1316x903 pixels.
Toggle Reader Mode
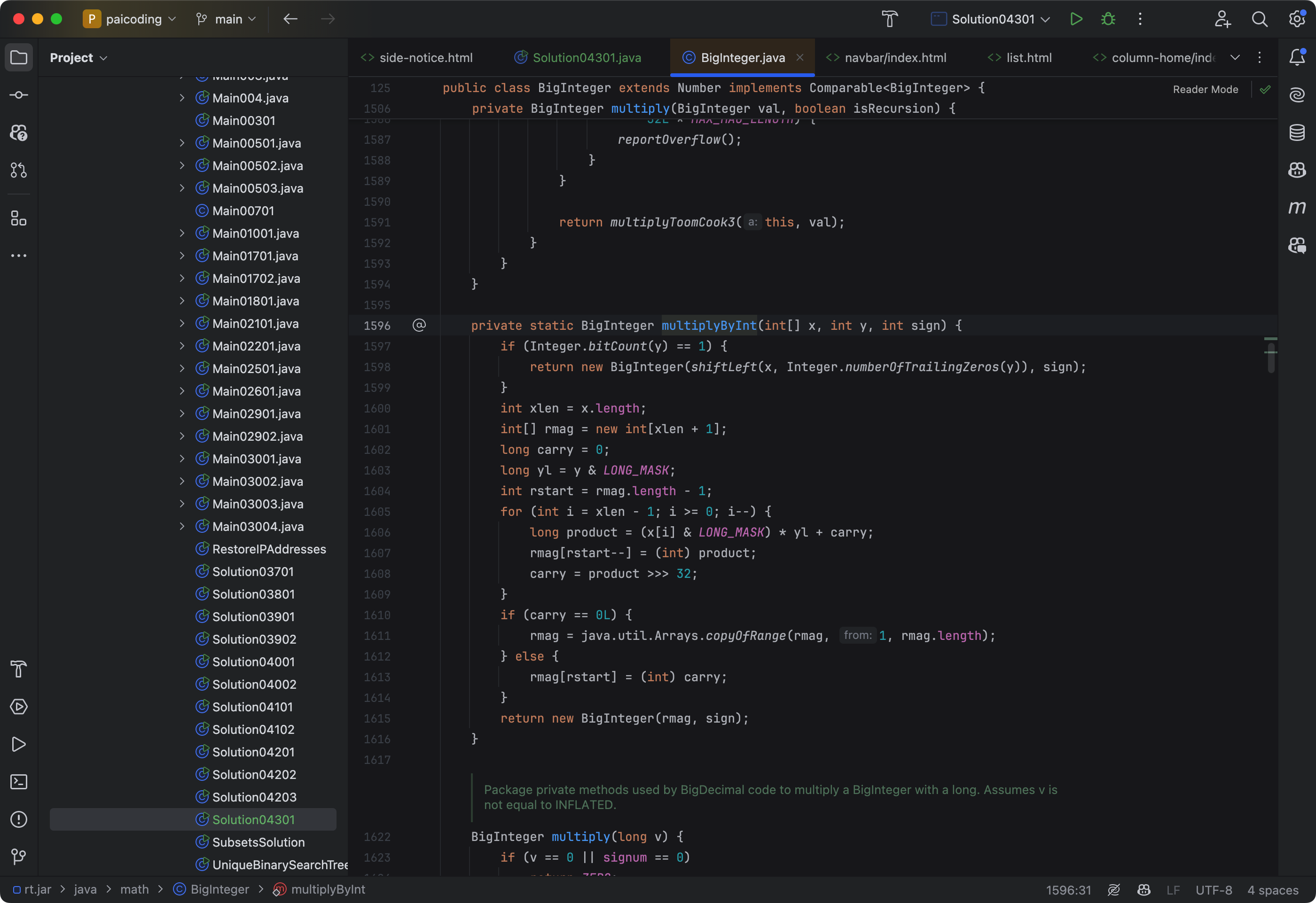click(x=1205, y=89)
